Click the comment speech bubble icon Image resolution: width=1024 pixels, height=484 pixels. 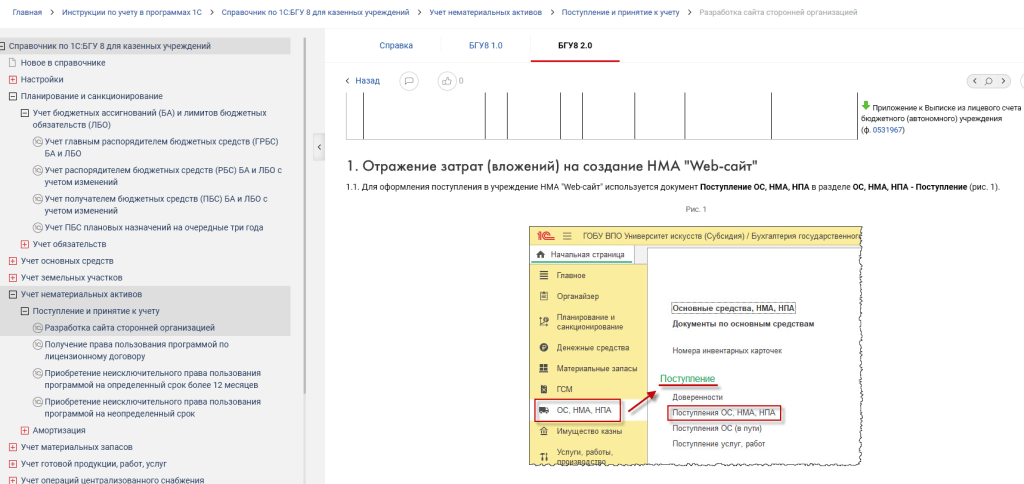[408, 80]
